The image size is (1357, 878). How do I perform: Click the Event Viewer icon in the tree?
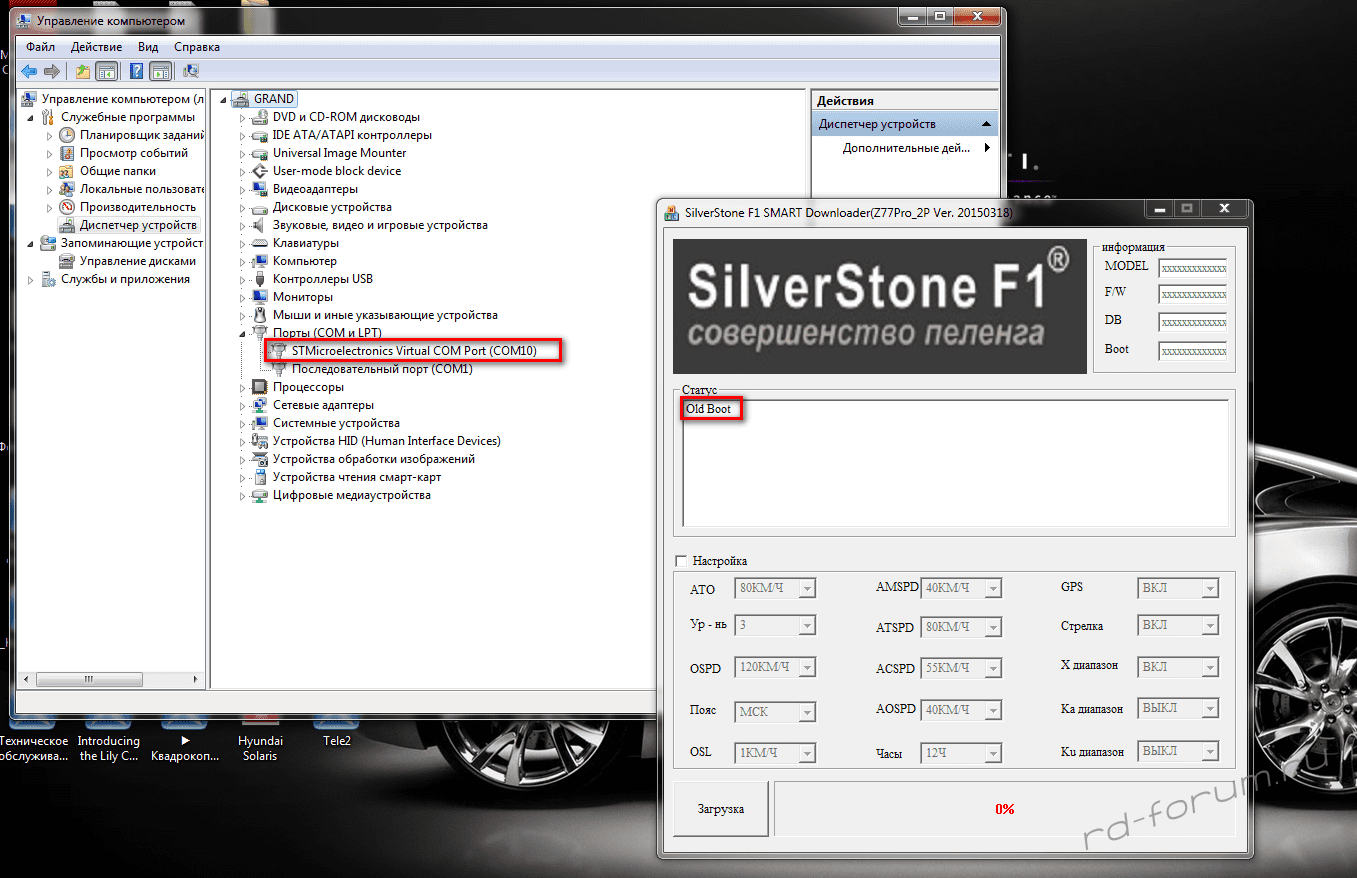(x=67, y=153)
